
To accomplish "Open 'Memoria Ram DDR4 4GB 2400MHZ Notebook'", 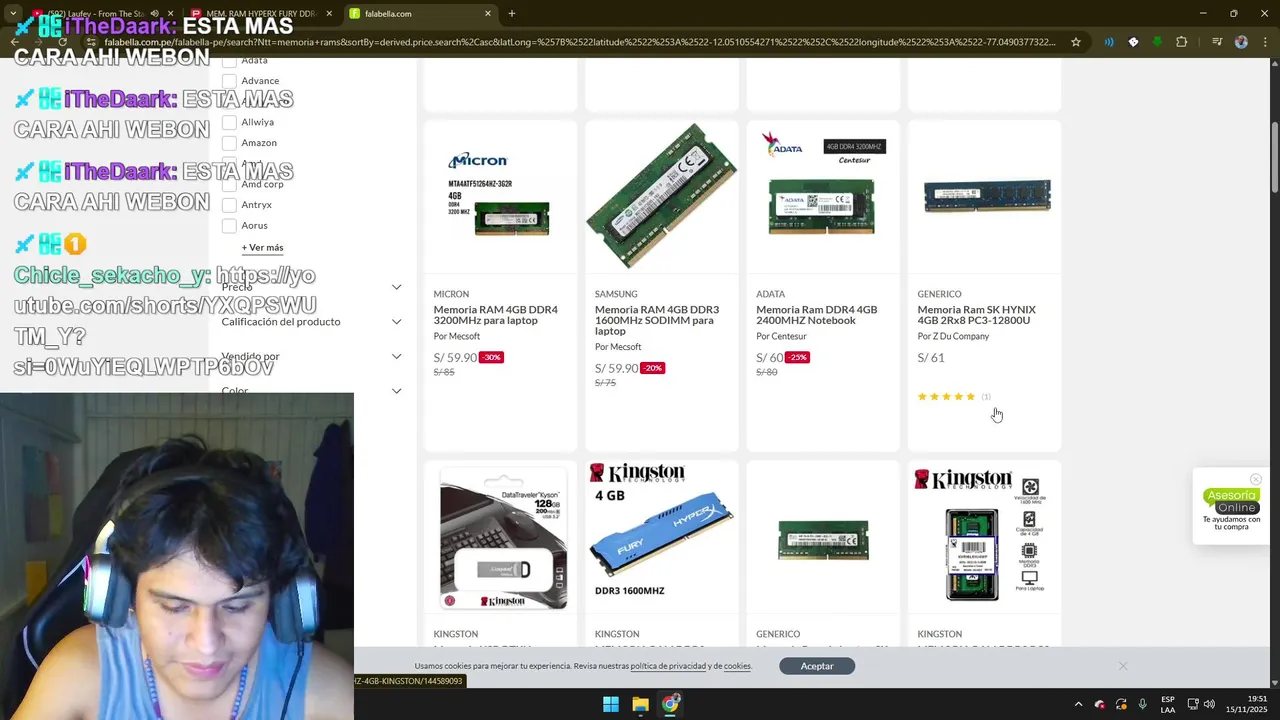I will [817, 315].
